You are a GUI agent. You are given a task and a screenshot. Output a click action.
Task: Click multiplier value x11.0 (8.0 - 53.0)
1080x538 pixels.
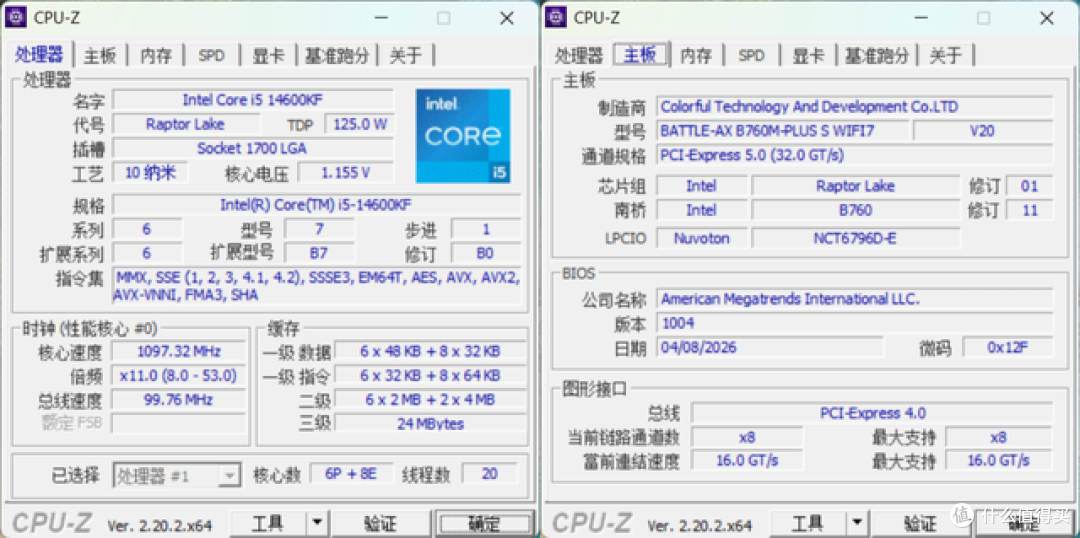coord(179,375)
